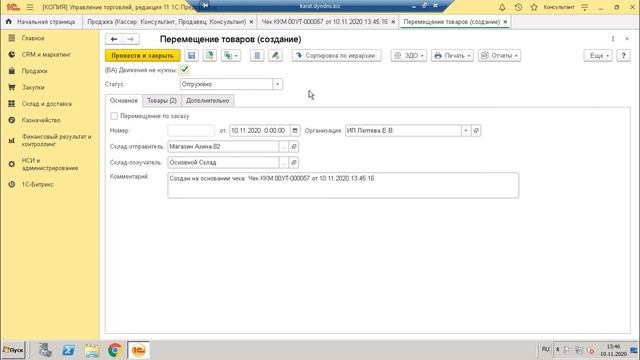Image resolution: width=640 pixels, height=360 pixels.
Task: Open Казначейство section
Action: 41,120
